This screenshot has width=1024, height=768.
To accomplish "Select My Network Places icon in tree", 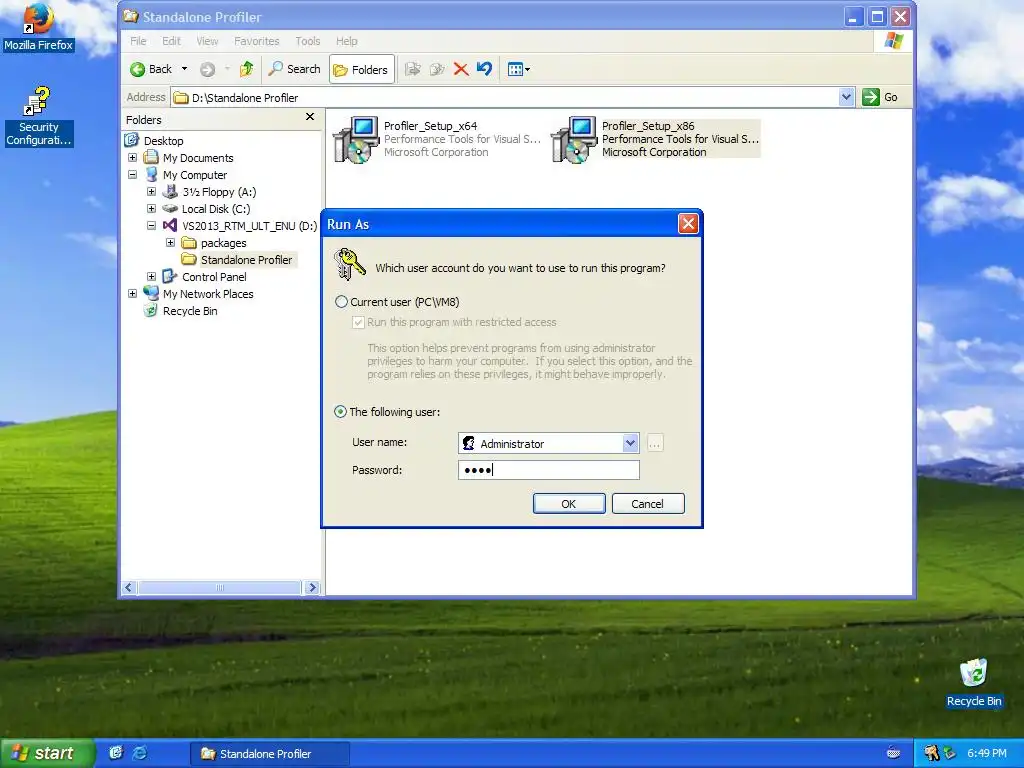I will [151, 293].
